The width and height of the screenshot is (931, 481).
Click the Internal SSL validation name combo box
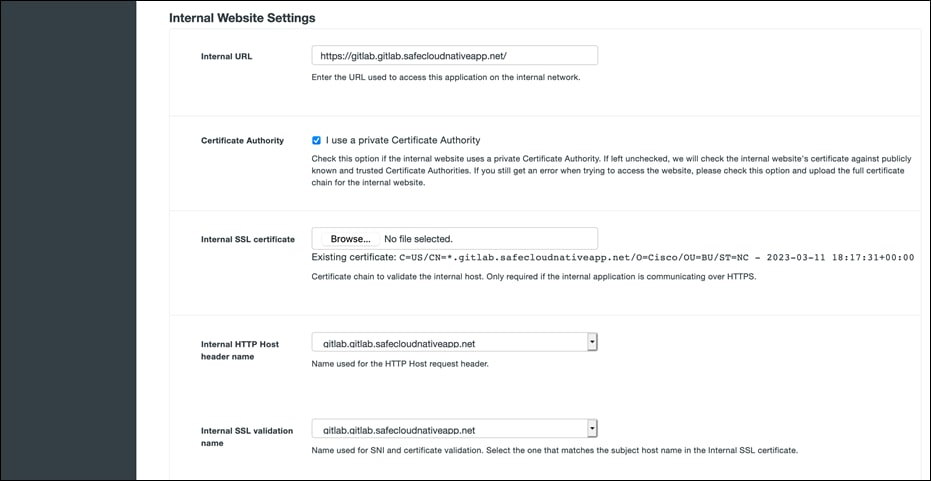(x=448, y=430)
